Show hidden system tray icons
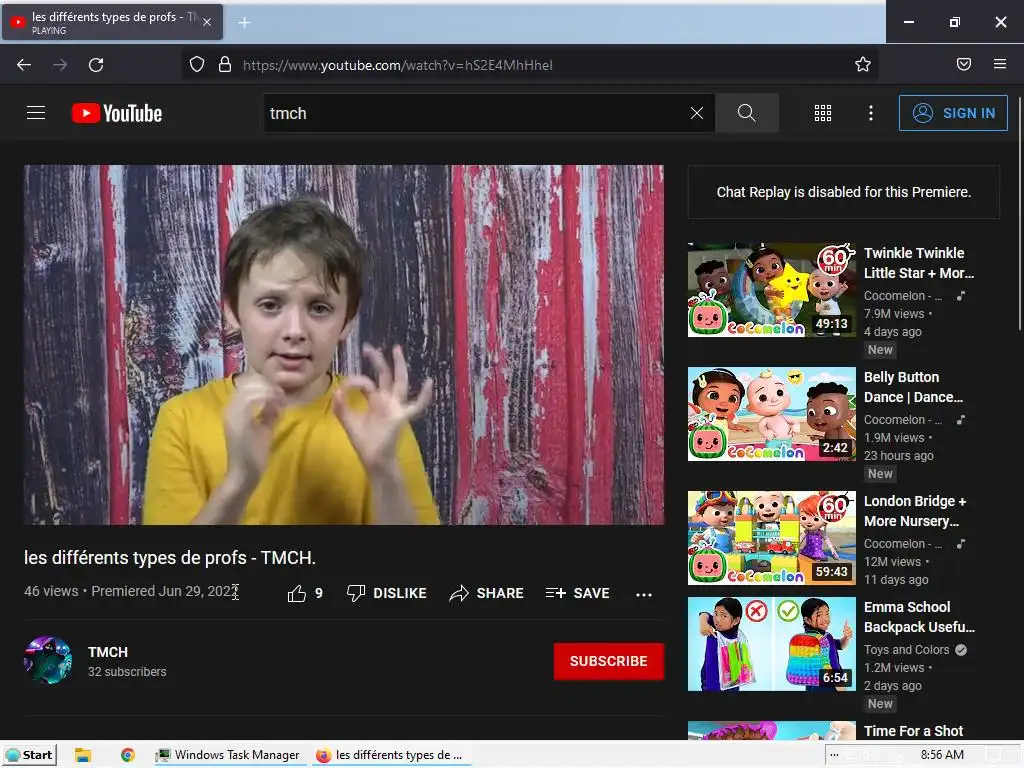This screenshot has width=1024, height=768. pos(834,755)
